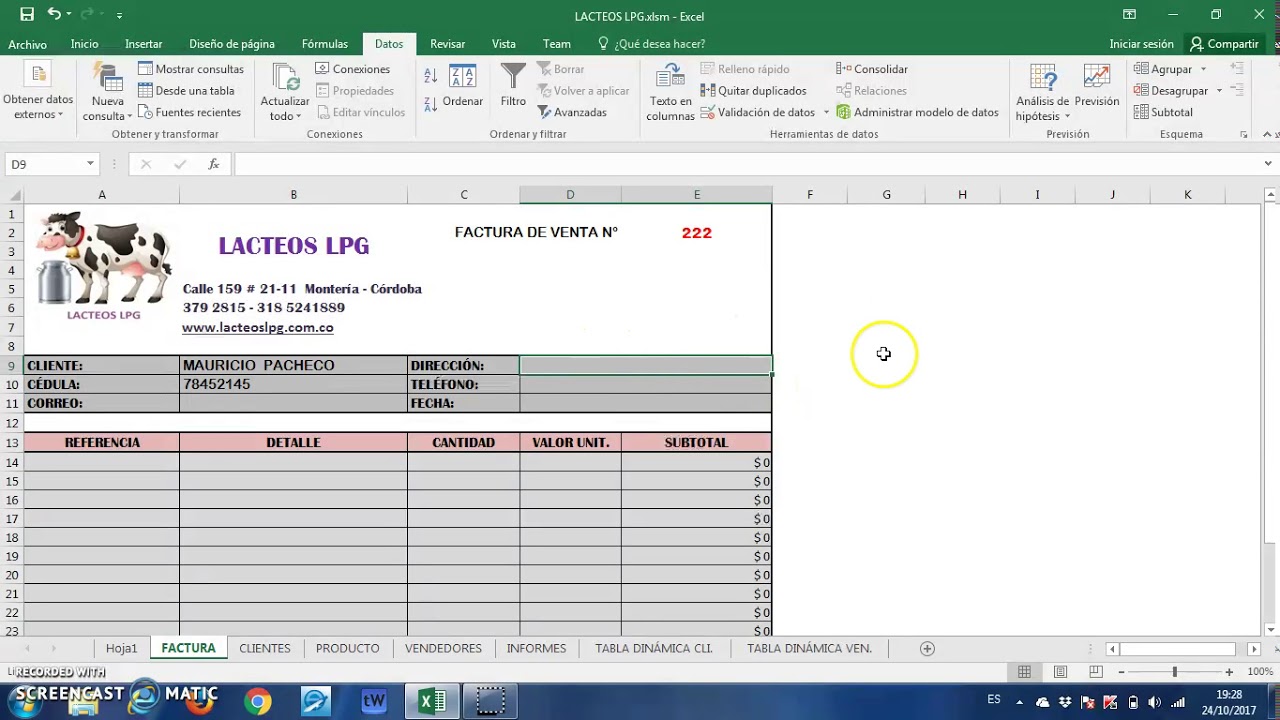Click Fuentes recientes
1280x720 pixels.
(x=189, y=112)
